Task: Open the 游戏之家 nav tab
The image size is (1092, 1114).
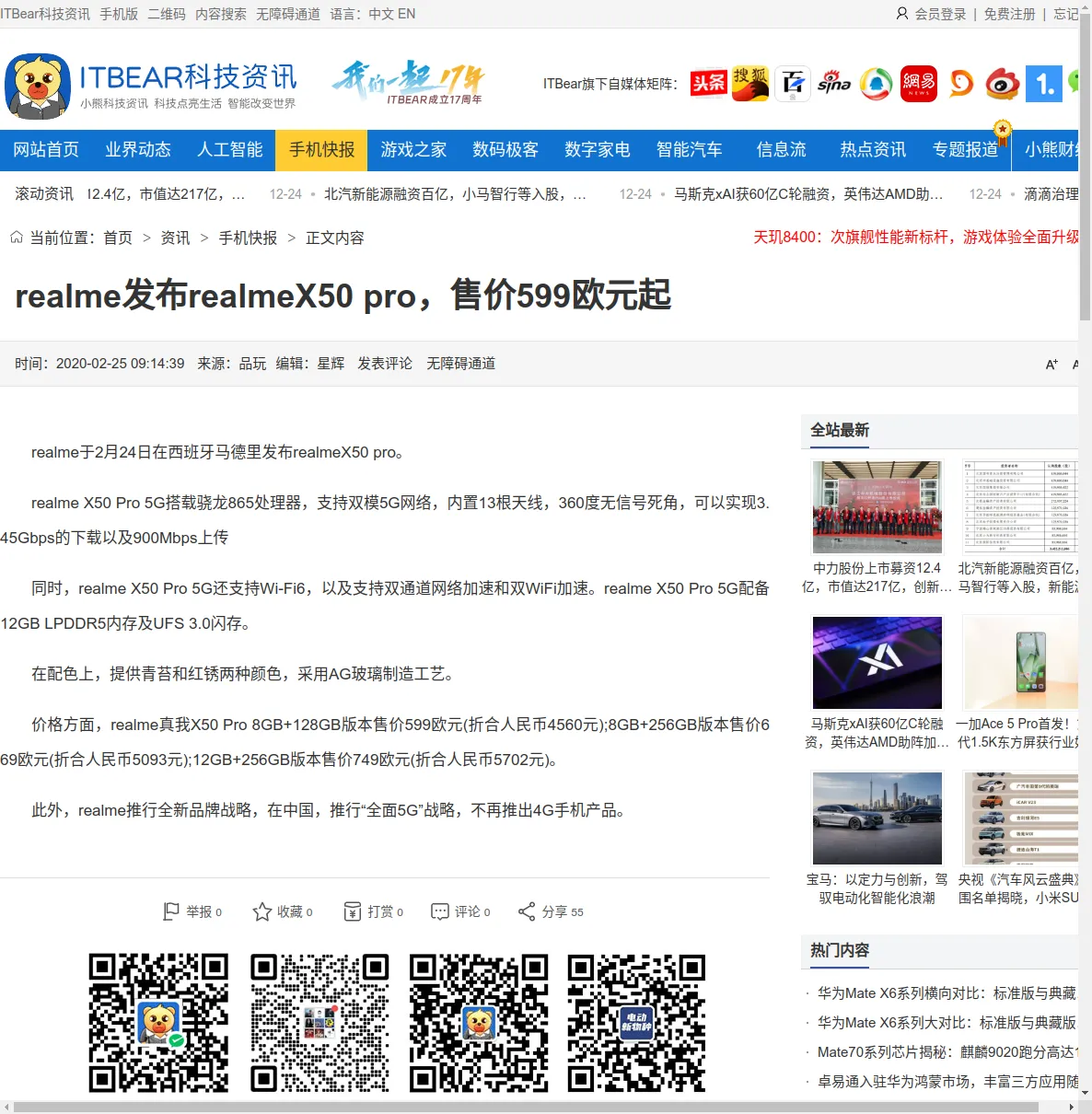Action: point(413,150)
